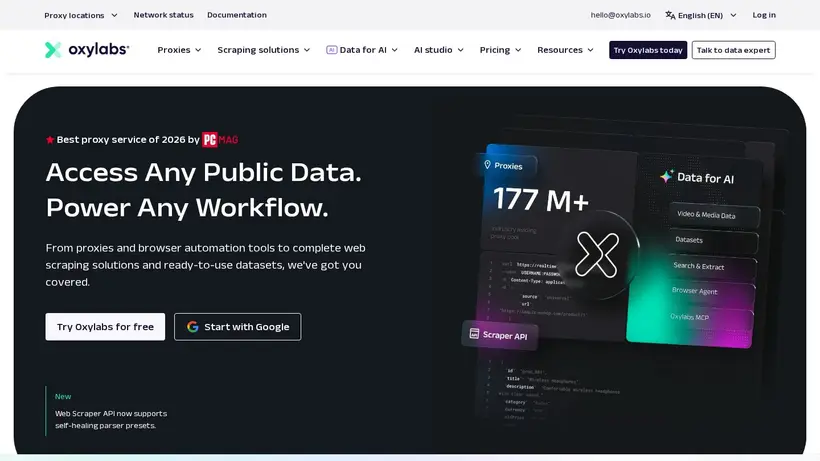The image size is (820, 461).
Task: Click the location pin icon on Proxies card
Action: click(487, 165)
